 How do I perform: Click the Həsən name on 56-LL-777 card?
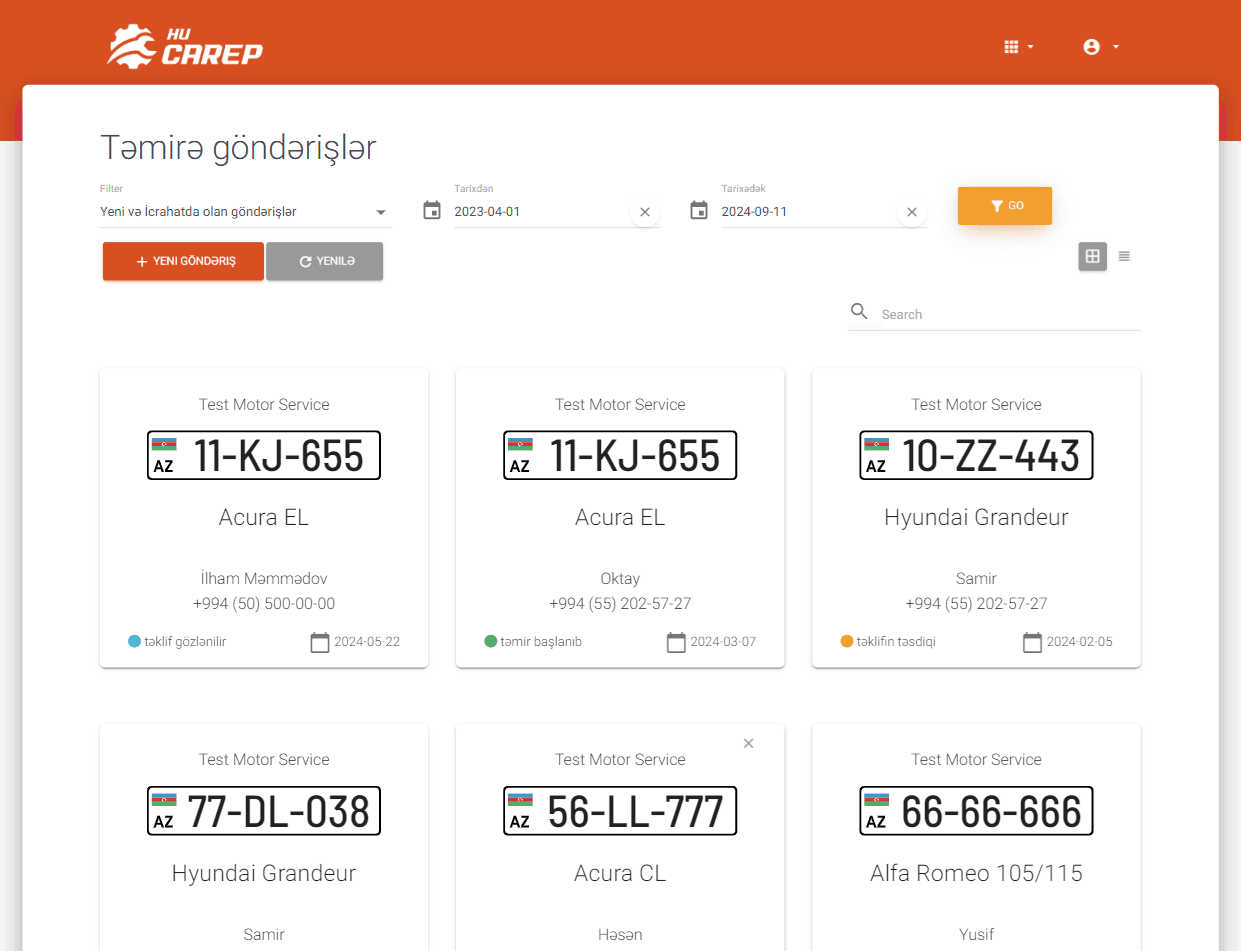620,934
